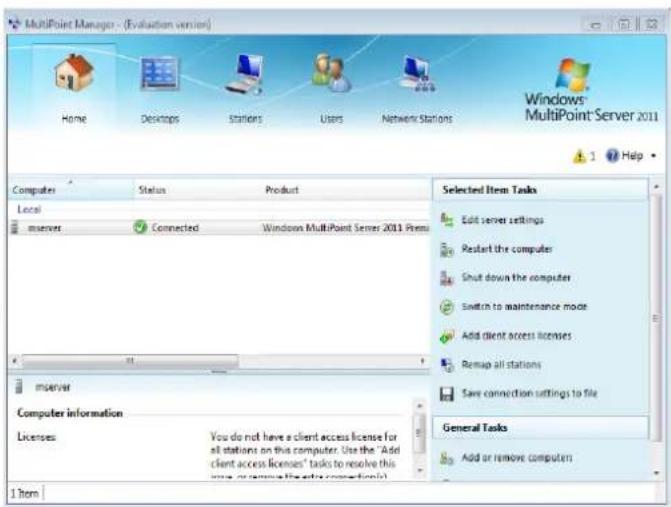This screenshot has height=507, width=671.
Task: Click the mserver computer icon in list
Action: click(15, 227)
